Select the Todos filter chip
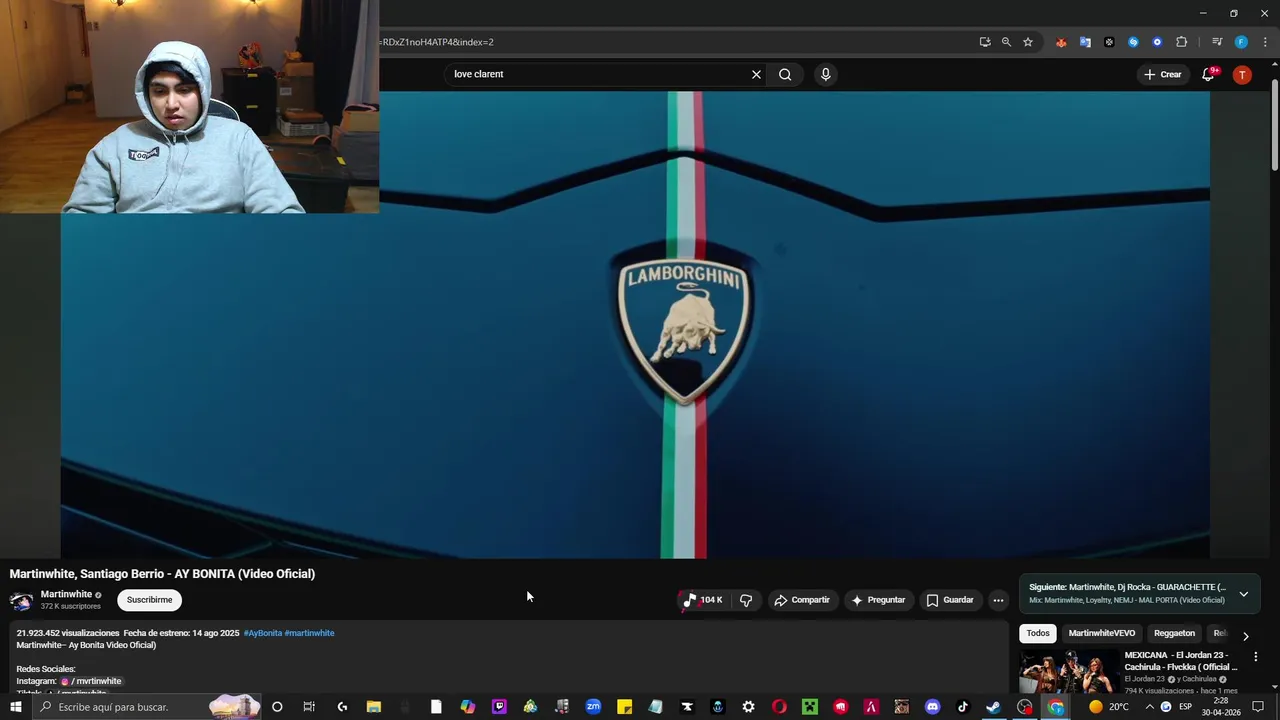 1038,633
